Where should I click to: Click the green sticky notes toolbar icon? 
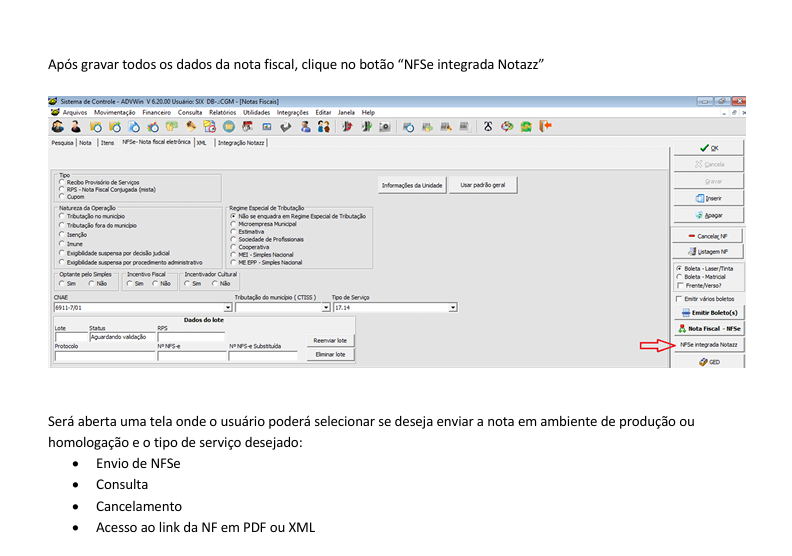point(172,126)
